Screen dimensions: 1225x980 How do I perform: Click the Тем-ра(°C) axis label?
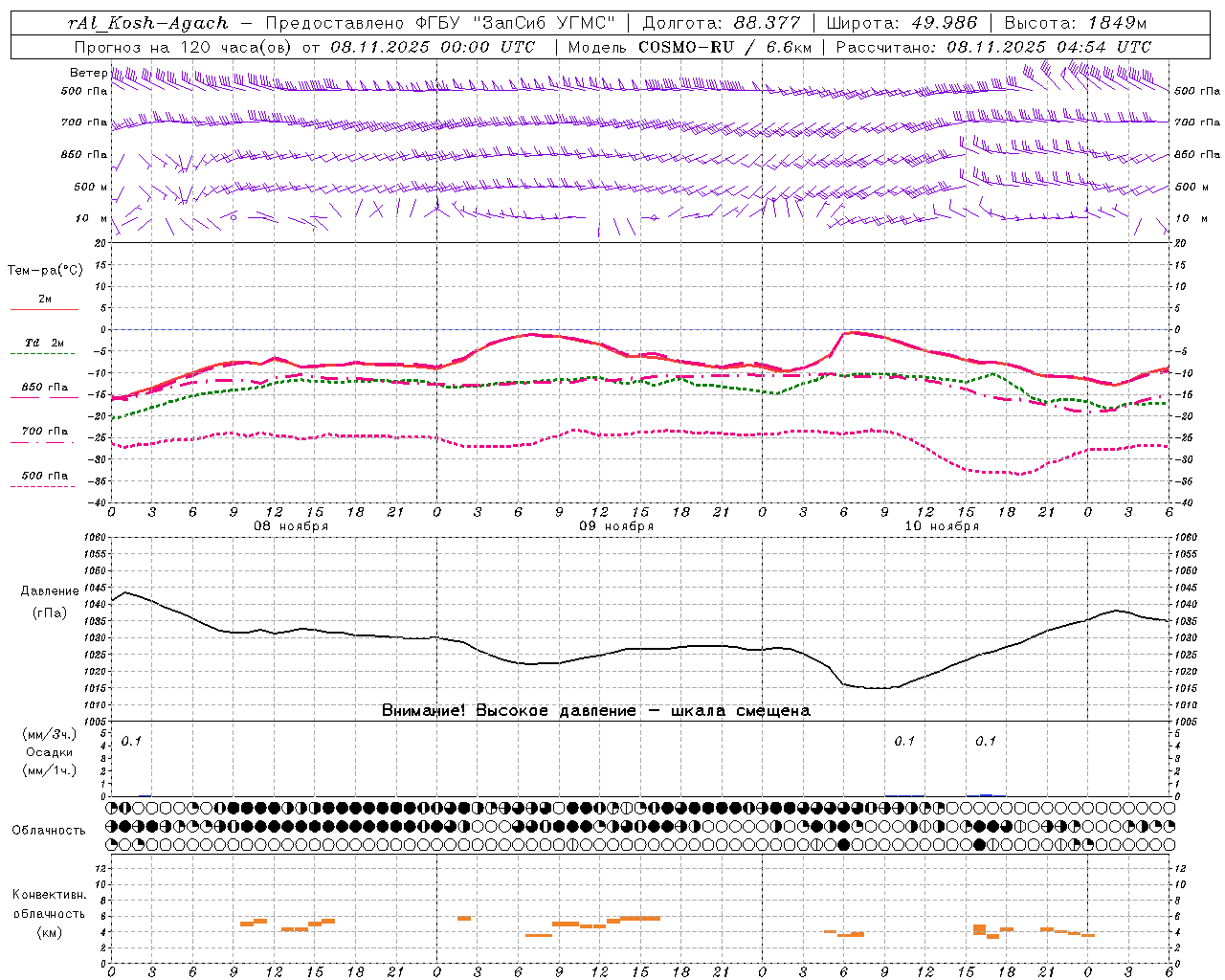(x=45, y=271)
